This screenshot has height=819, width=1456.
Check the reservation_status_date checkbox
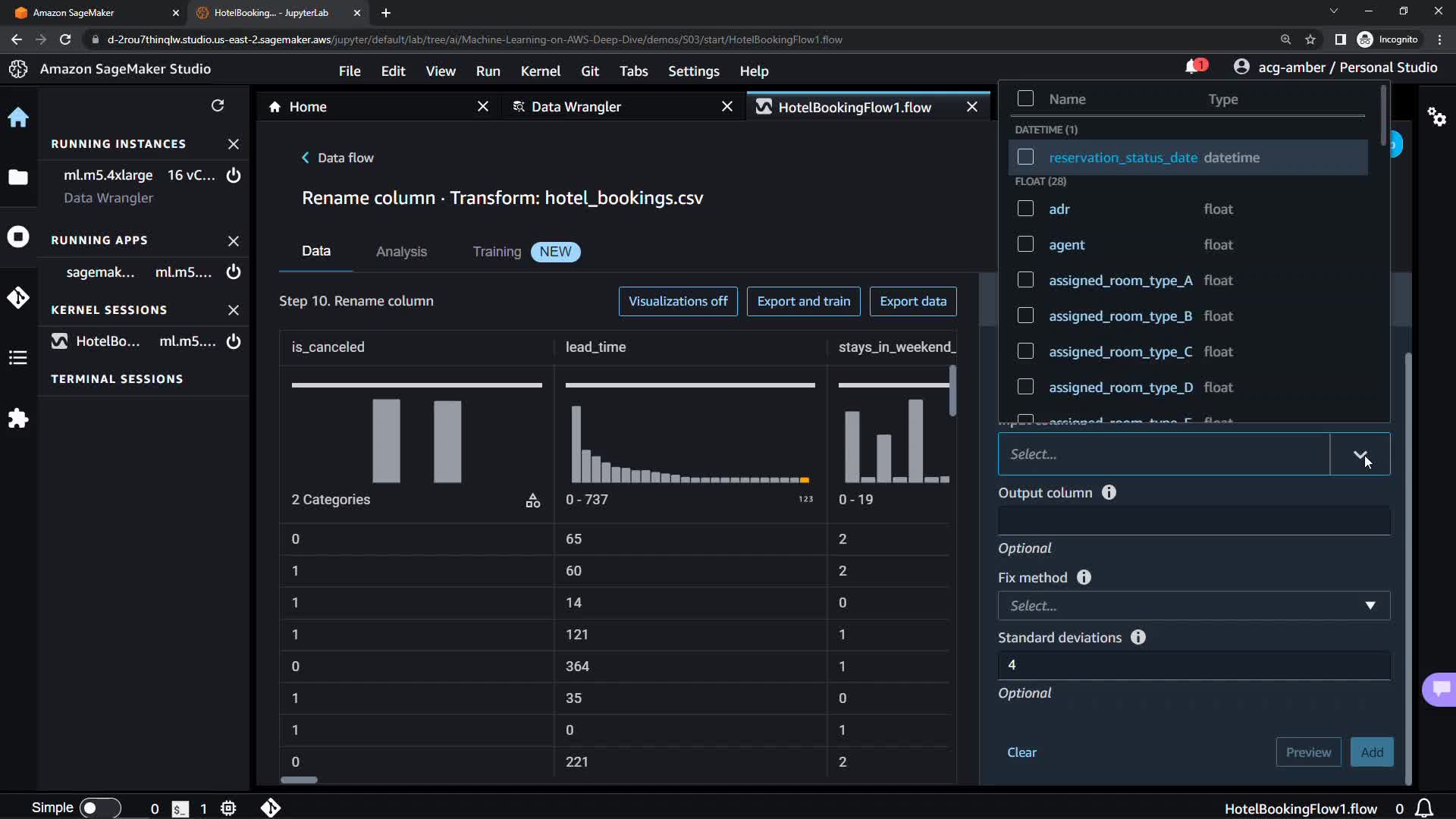1025,157
